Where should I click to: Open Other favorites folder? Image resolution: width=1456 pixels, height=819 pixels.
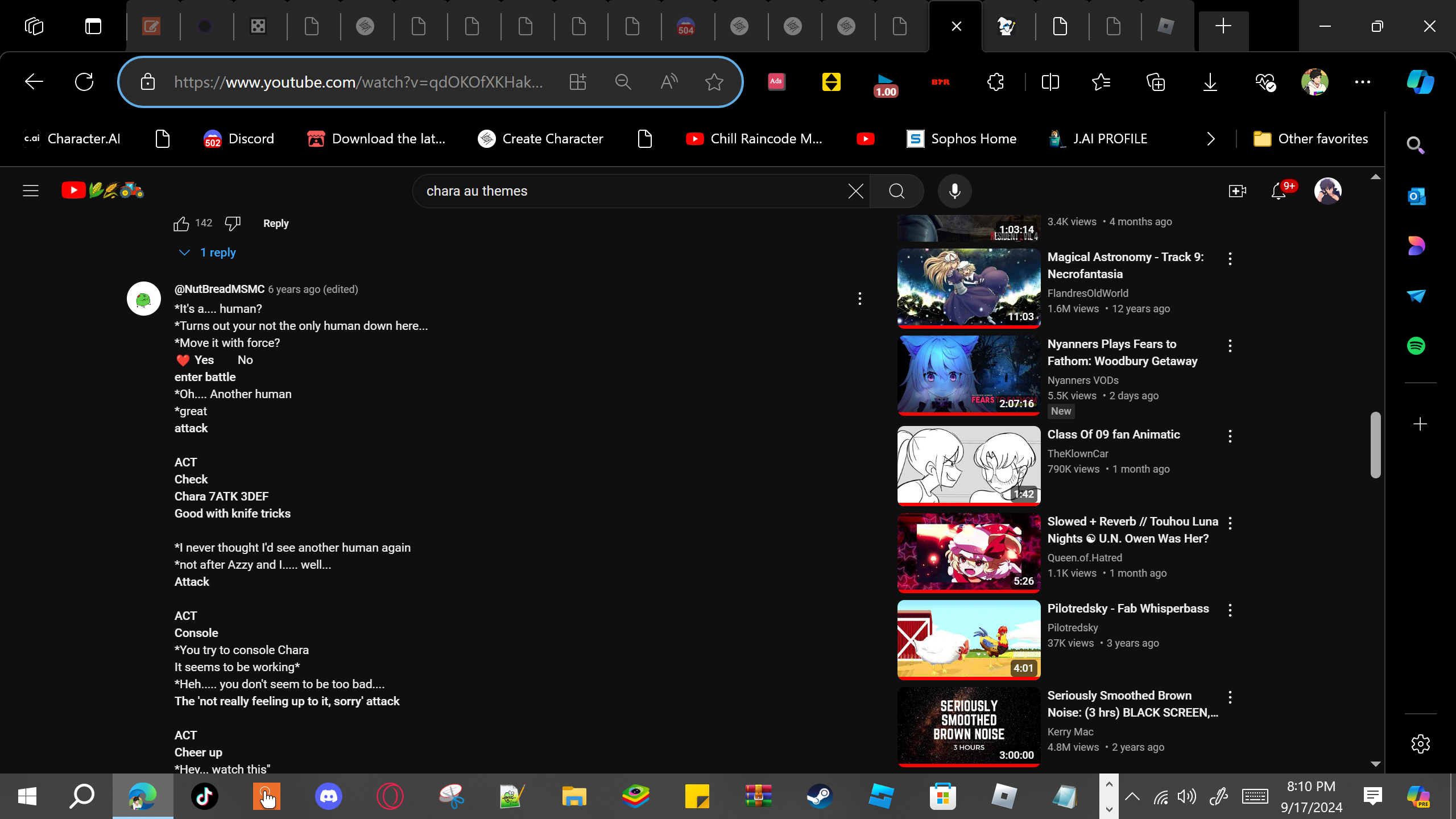(1310, 139)
